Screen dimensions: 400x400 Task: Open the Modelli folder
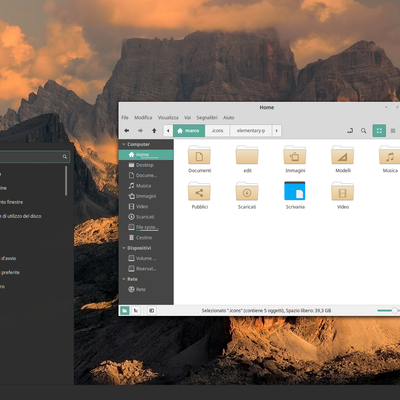343,159
